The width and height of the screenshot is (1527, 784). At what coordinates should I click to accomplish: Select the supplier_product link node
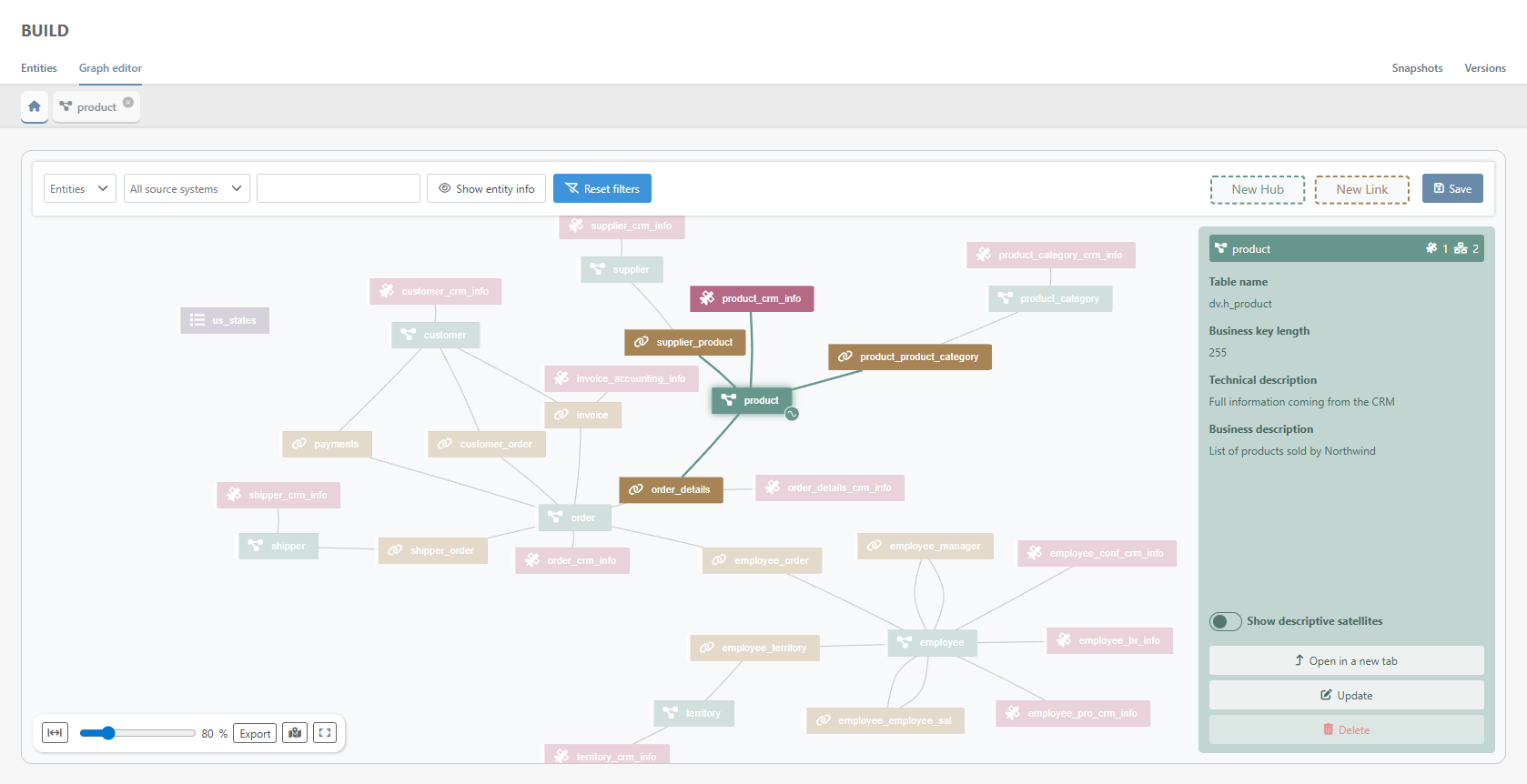(685, 342)
